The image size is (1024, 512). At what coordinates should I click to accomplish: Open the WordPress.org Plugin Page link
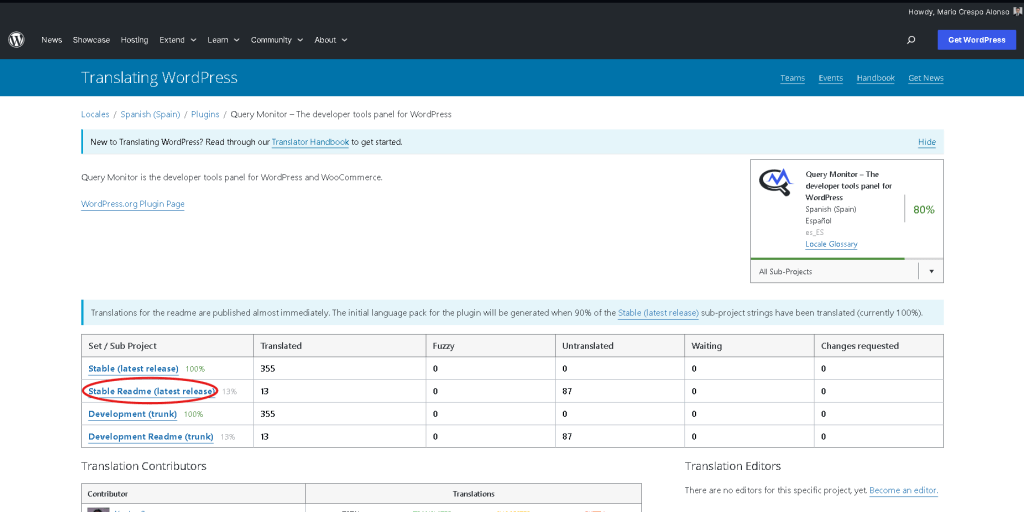pyautogui.click(x=132, y=204)
